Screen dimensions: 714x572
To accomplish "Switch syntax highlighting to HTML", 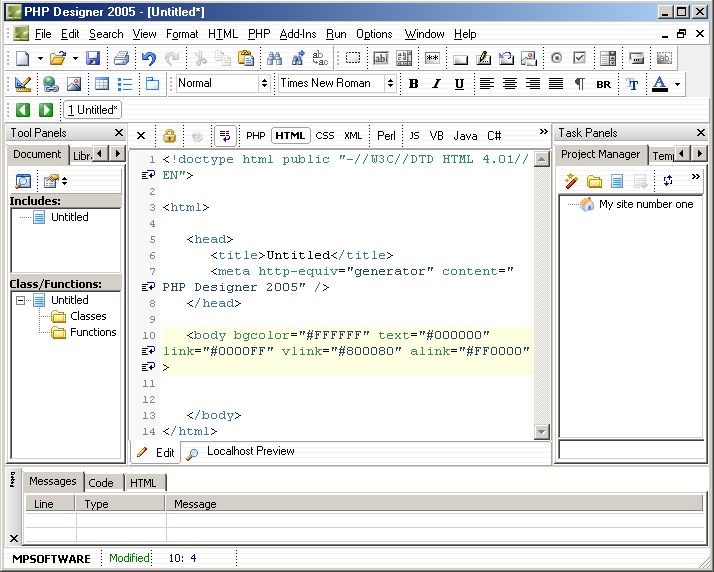I will (x=290, y=136).
